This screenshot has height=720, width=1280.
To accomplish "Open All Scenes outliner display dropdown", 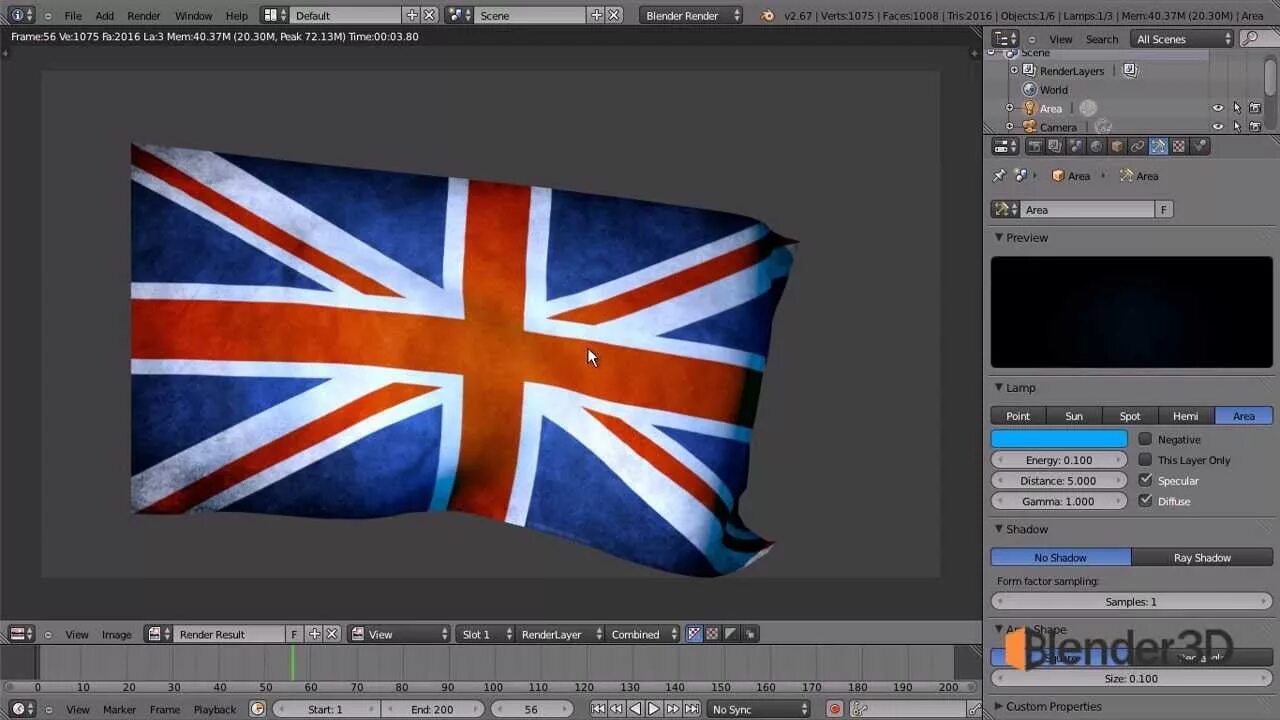I will [1183, 38].
